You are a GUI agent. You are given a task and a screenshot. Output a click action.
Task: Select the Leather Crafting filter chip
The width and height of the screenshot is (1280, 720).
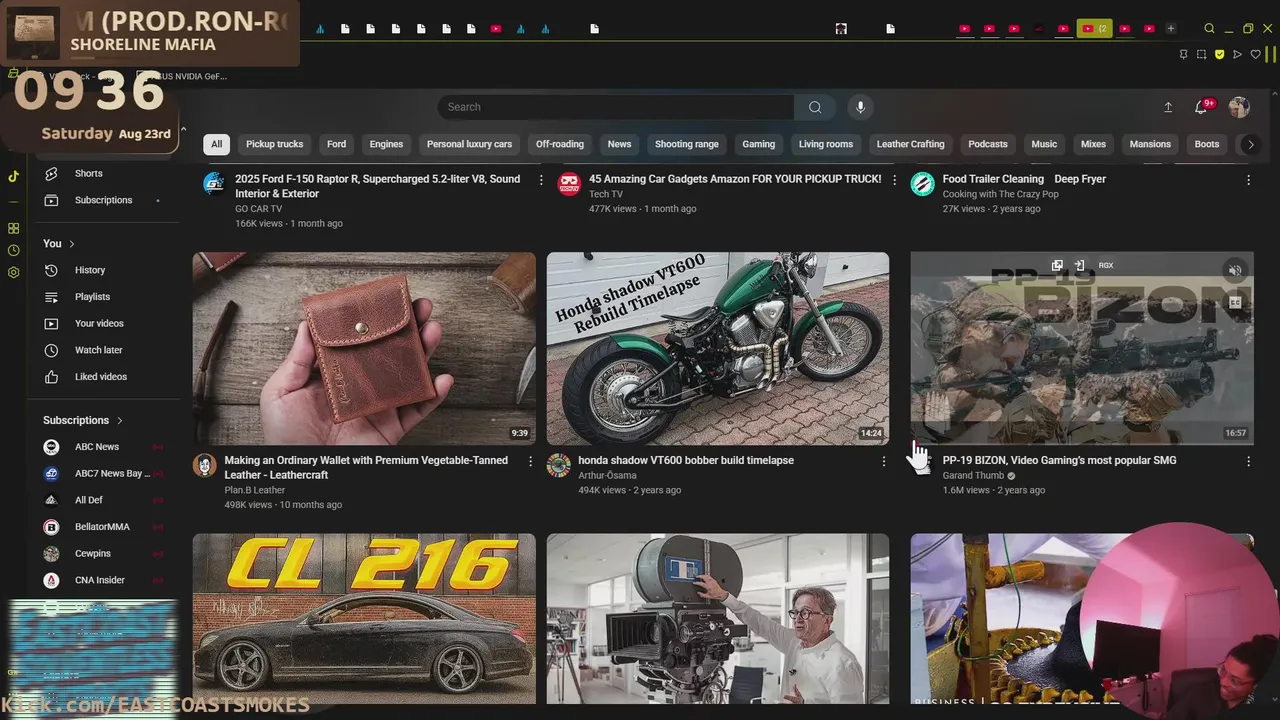pos(910,144)
